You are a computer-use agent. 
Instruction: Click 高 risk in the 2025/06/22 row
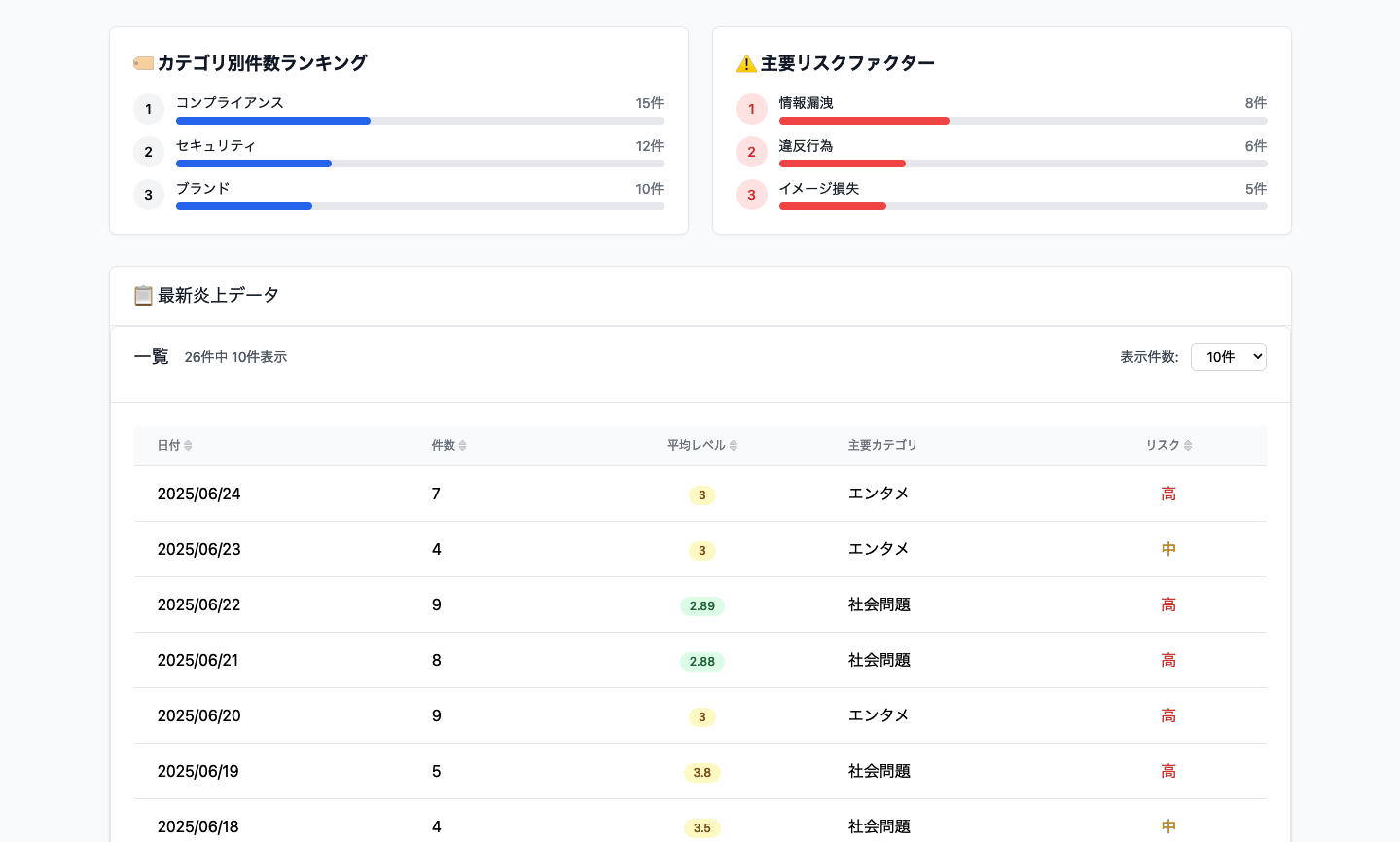pyautogui.click(x=1168, y=604)
